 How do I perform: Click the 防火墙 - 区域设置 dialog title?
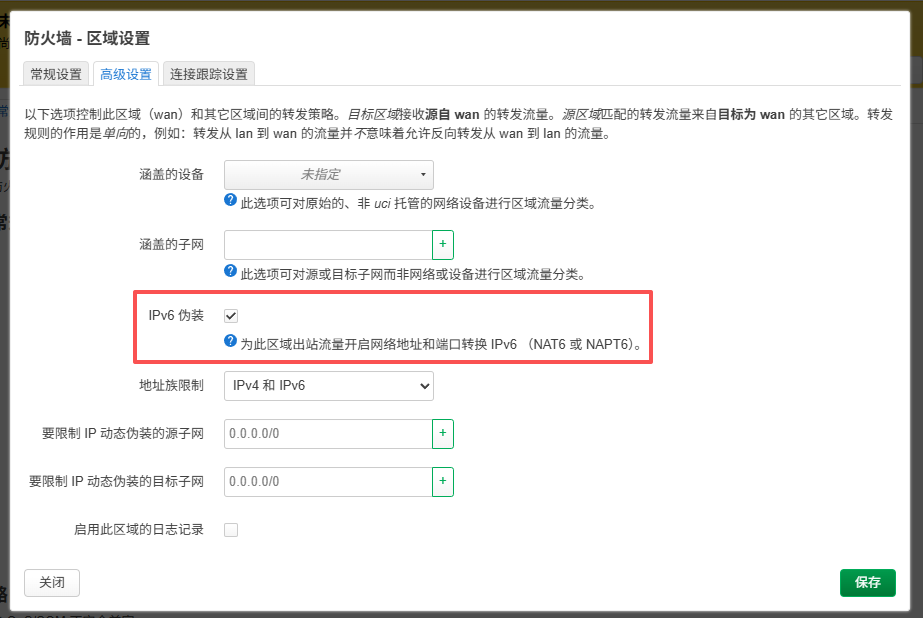point(87,39)
